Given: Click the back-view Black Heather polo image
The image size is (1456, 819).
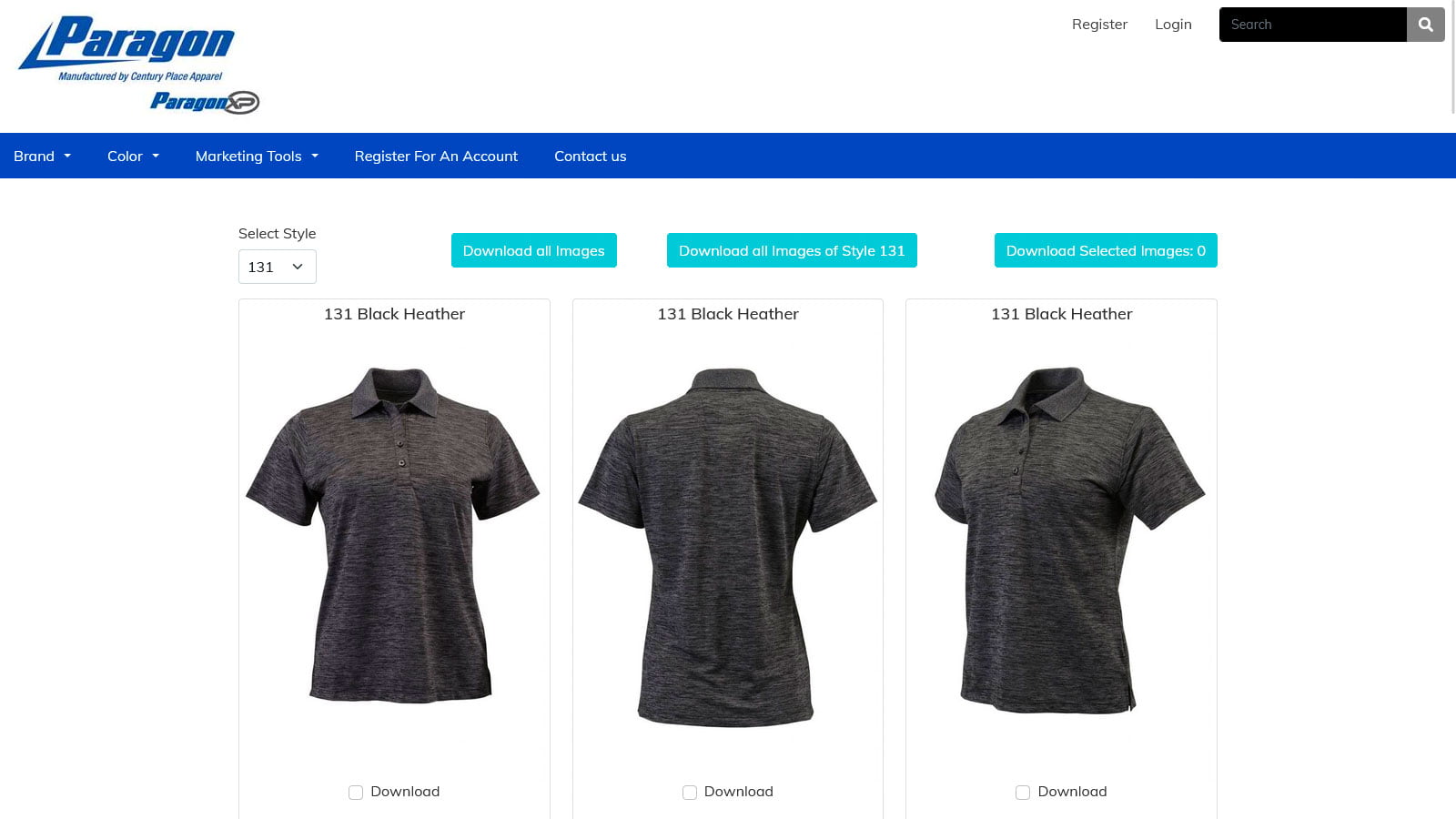Looking at the screenshot, I should [x=728, y=547].
